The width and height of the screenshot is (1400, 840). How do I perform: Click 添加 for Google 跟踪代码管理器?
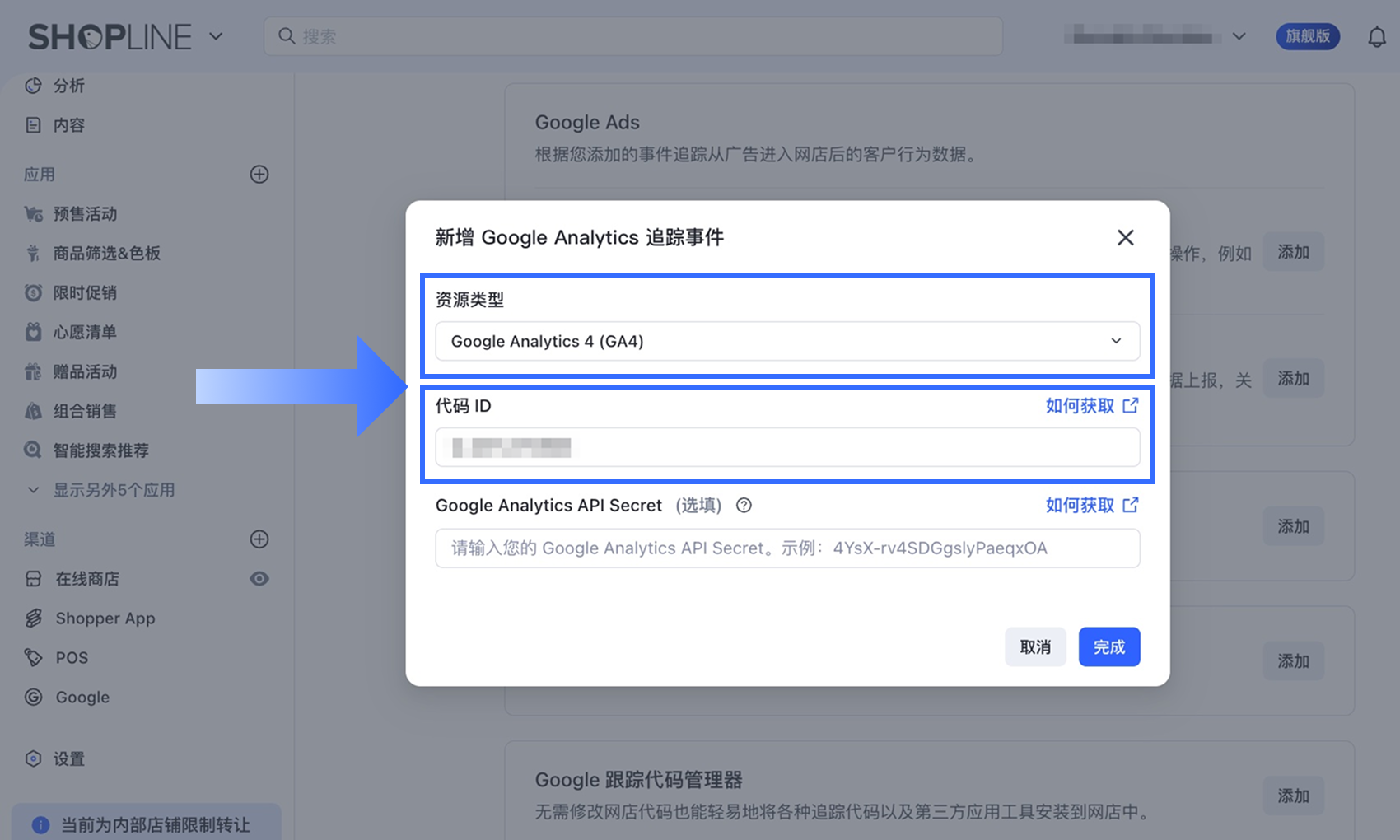click(x=1294, y=796)
